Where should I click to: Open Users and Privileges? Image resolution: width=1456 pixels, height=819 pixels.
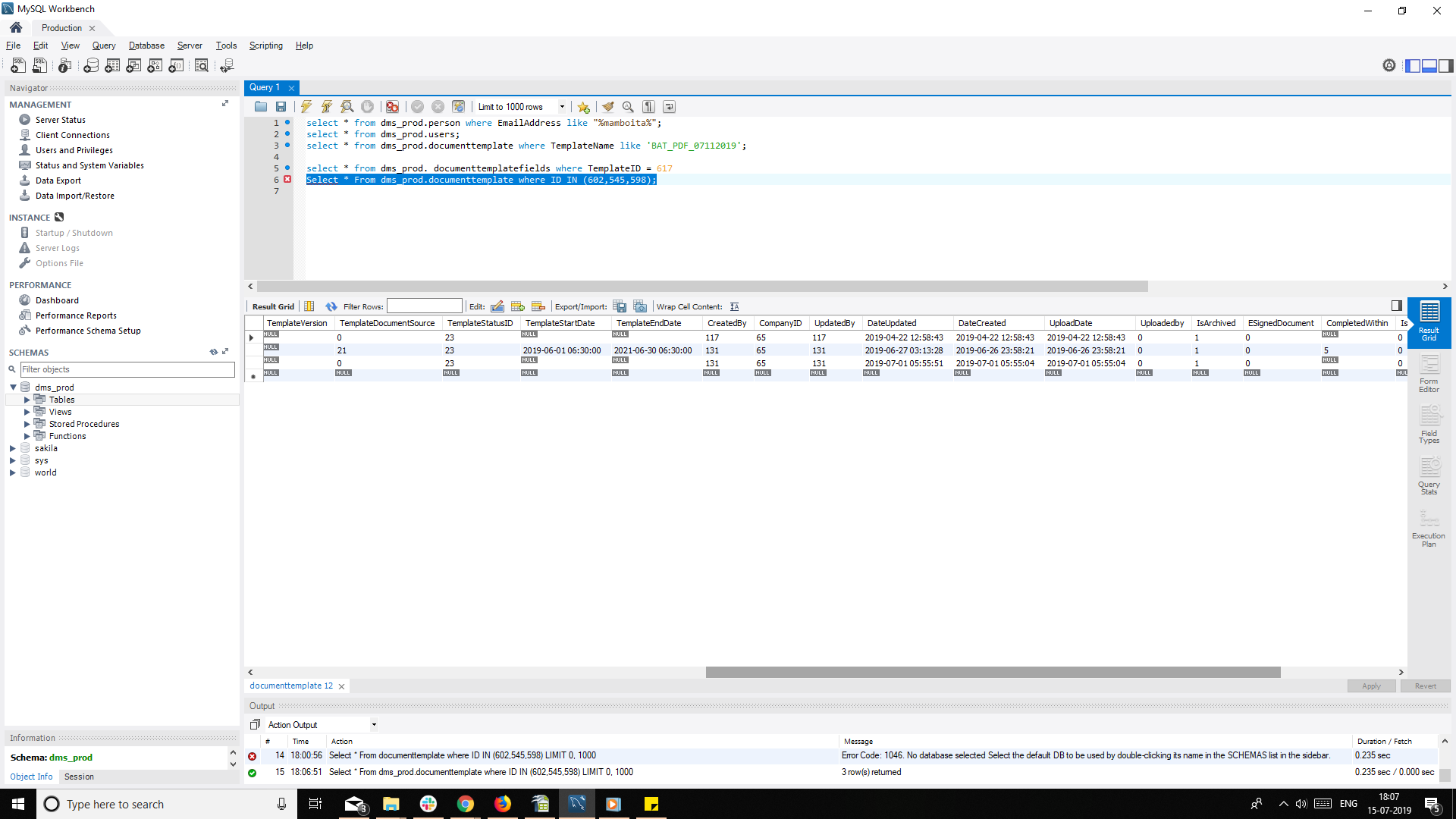(x=74, y=150)
